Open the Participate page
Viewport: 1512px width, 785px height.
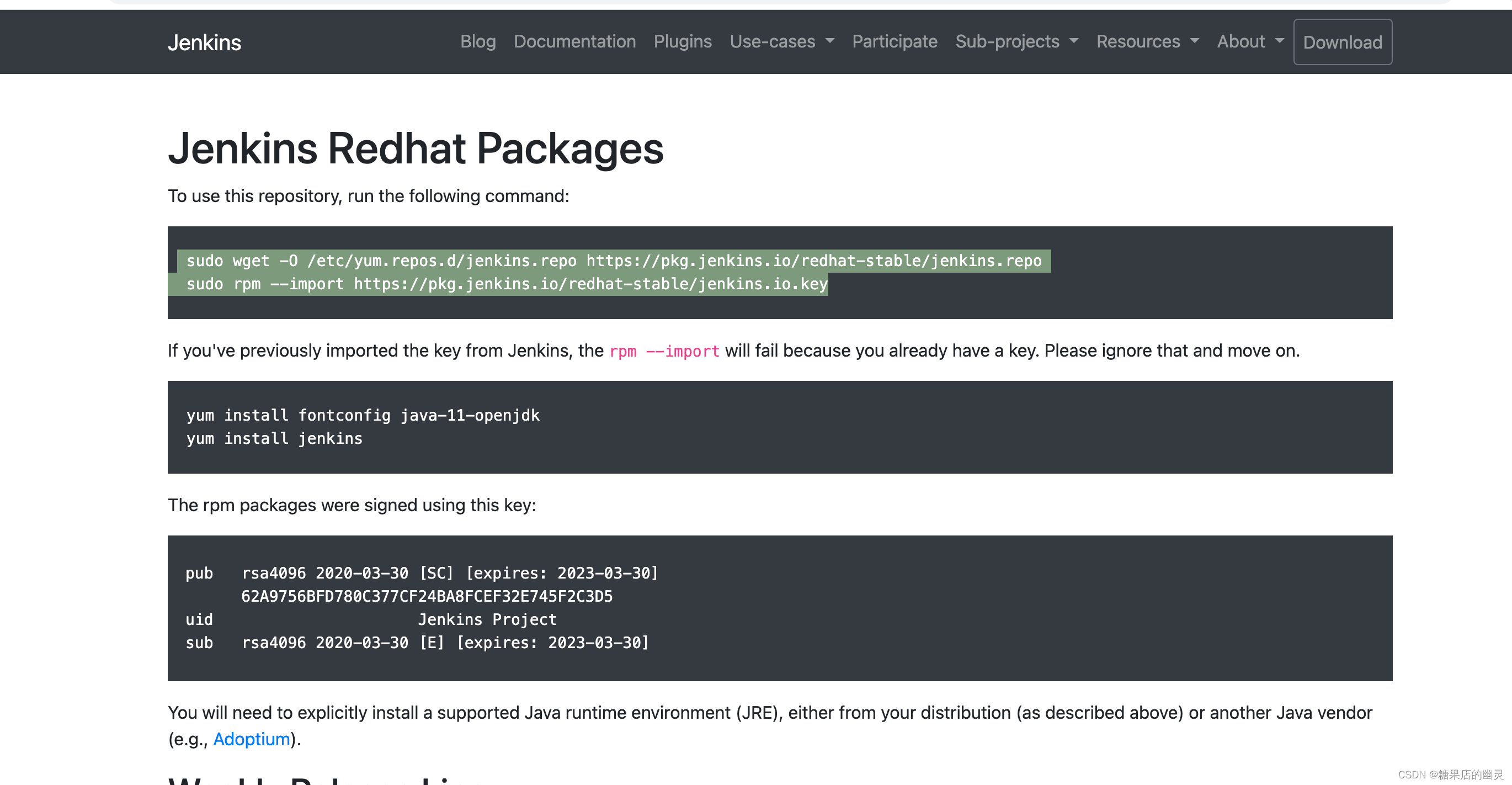coord(895,41)
